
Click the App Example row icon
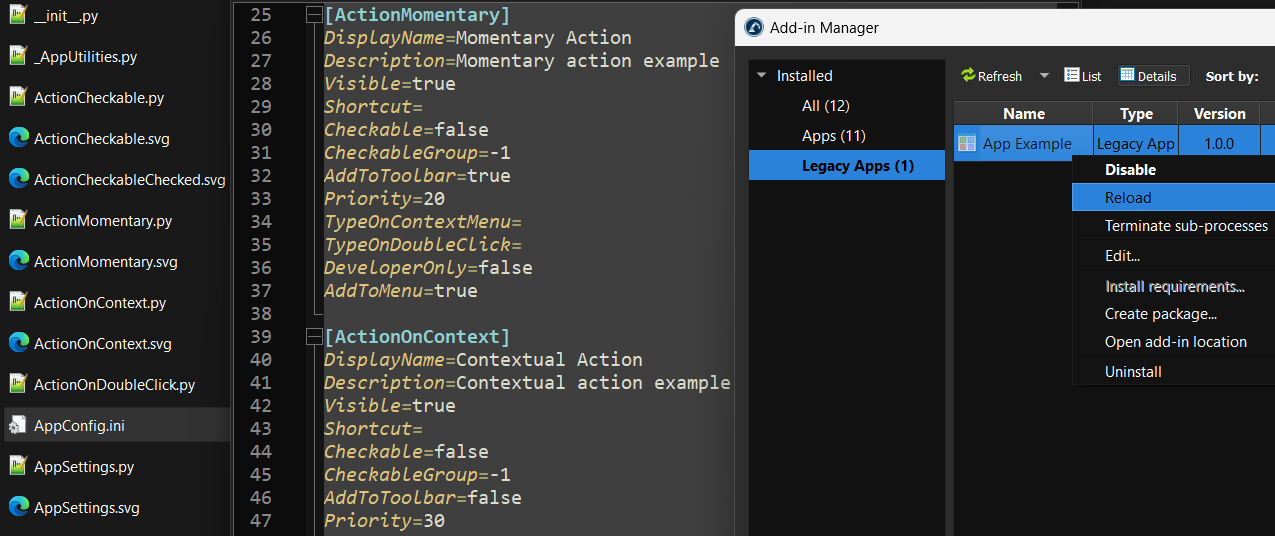tap(967, 144)
